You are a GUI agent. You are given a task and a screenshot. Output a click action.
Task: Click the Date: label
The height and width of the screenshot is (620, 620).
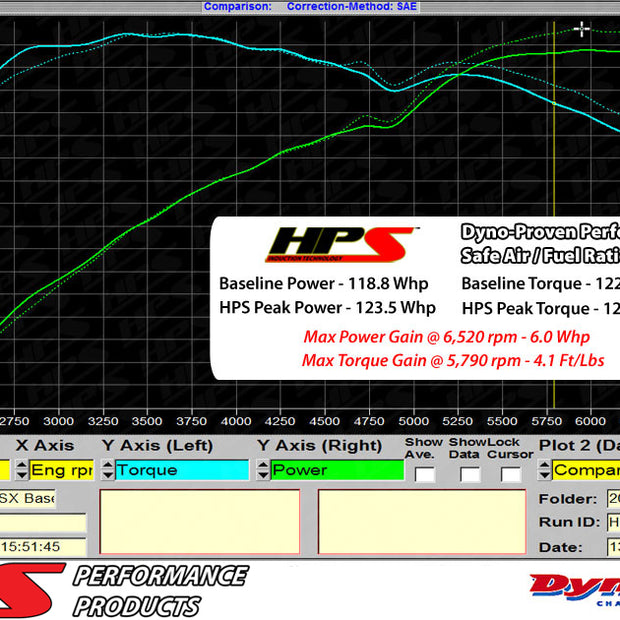560,547
